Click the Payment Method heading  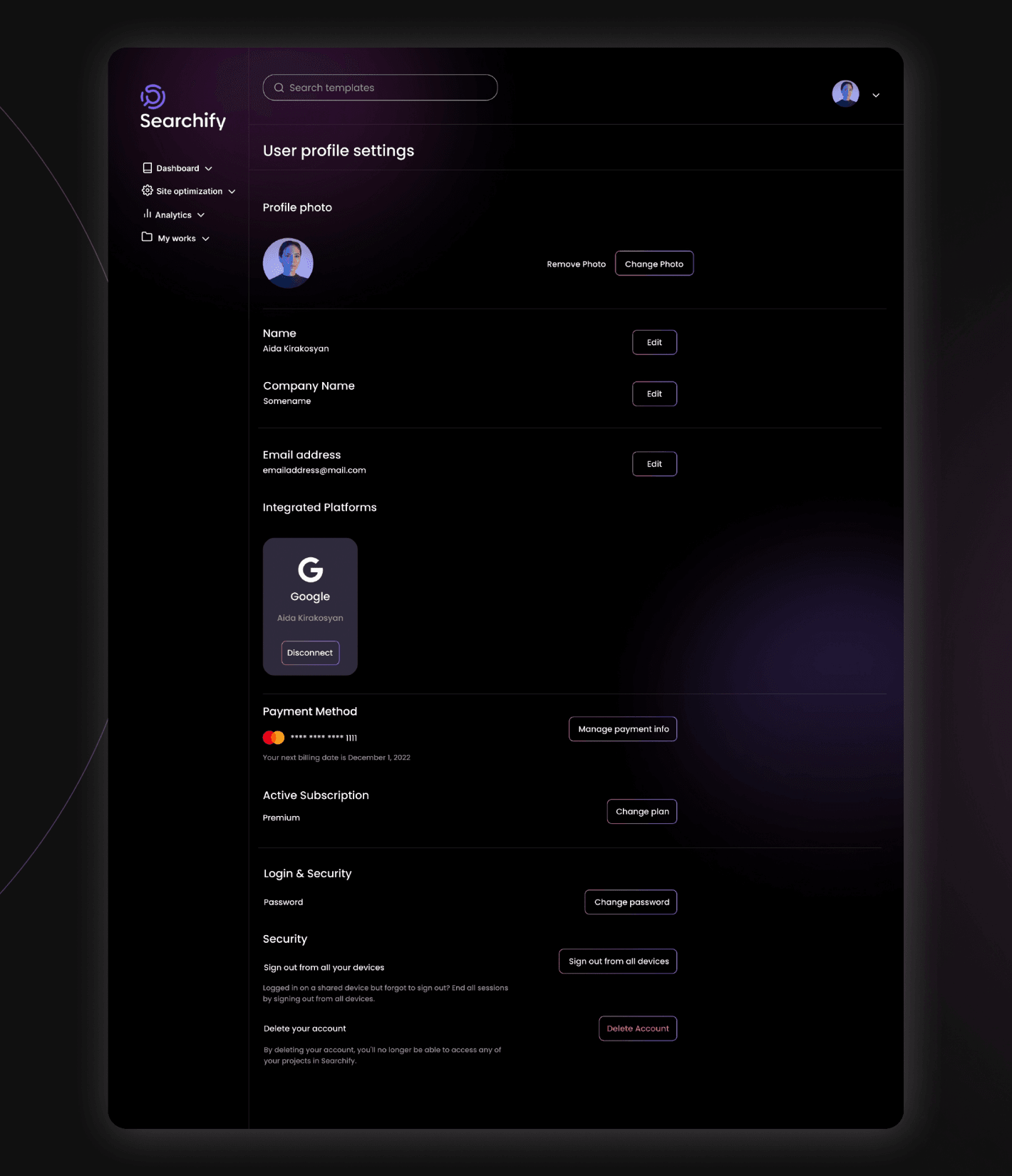310,711
